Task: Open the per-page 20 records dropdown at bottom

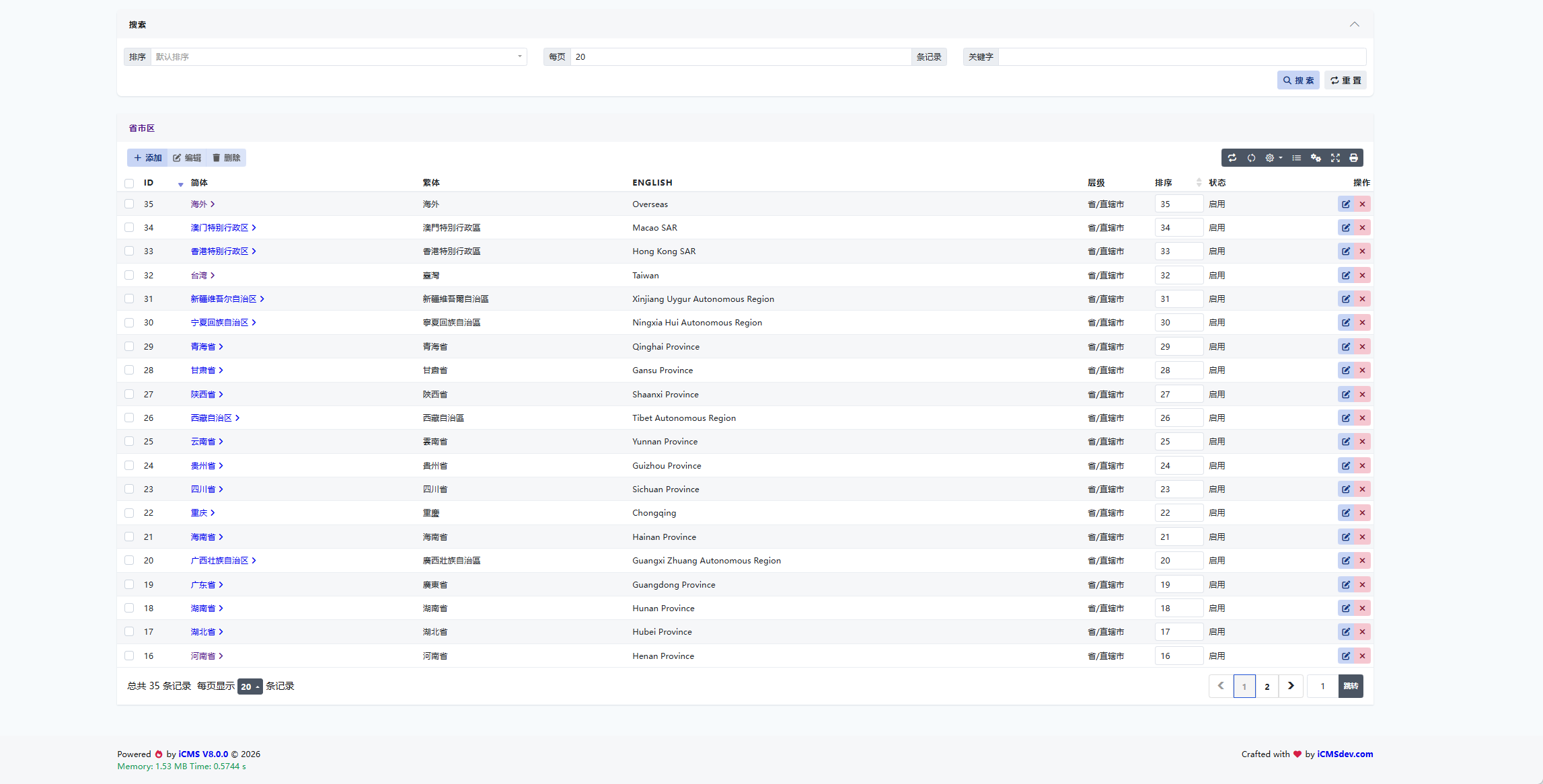Action: coord(250,687)
